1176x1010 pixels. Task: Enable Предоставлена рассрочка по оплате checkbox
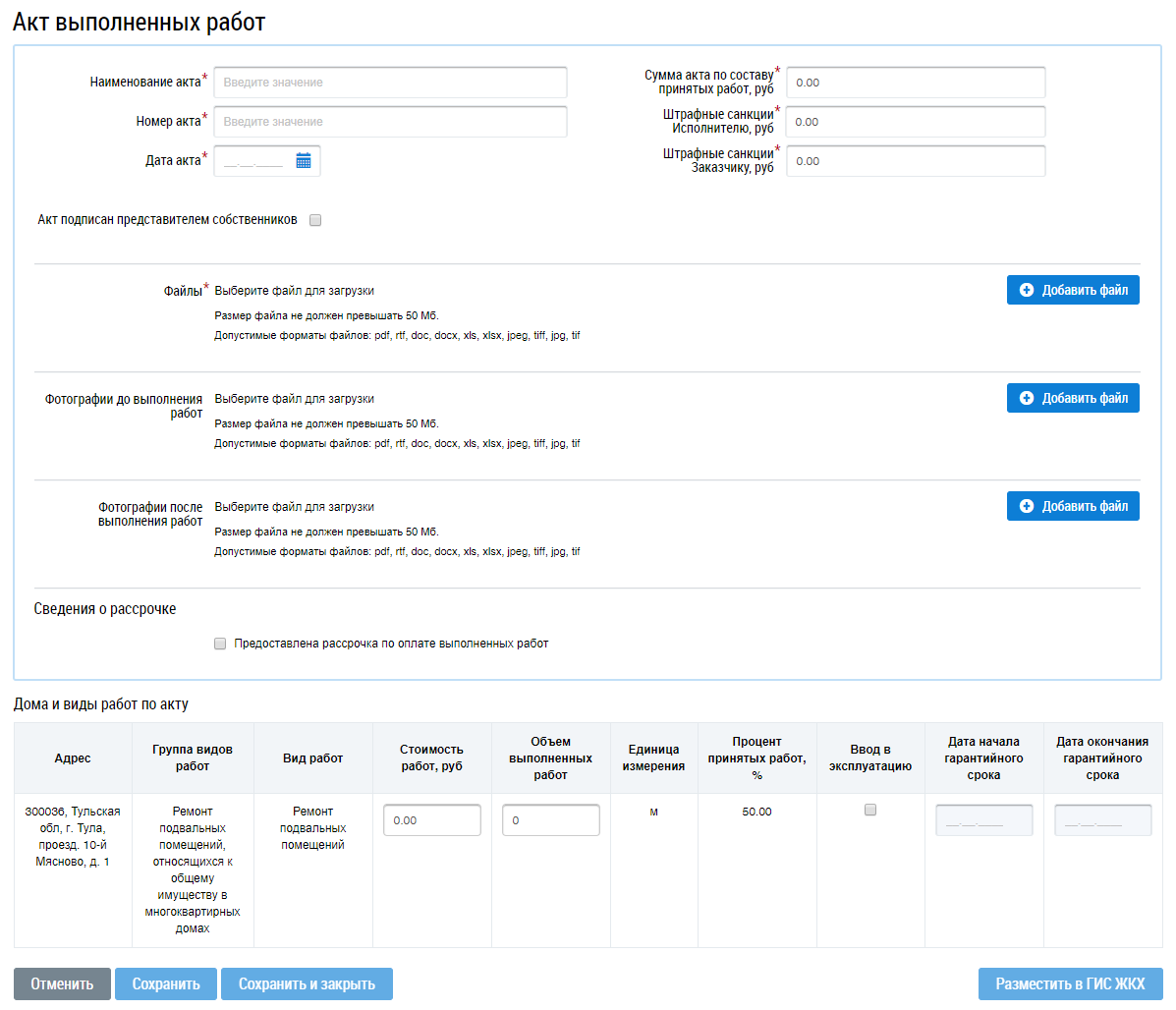pos(220,644)
